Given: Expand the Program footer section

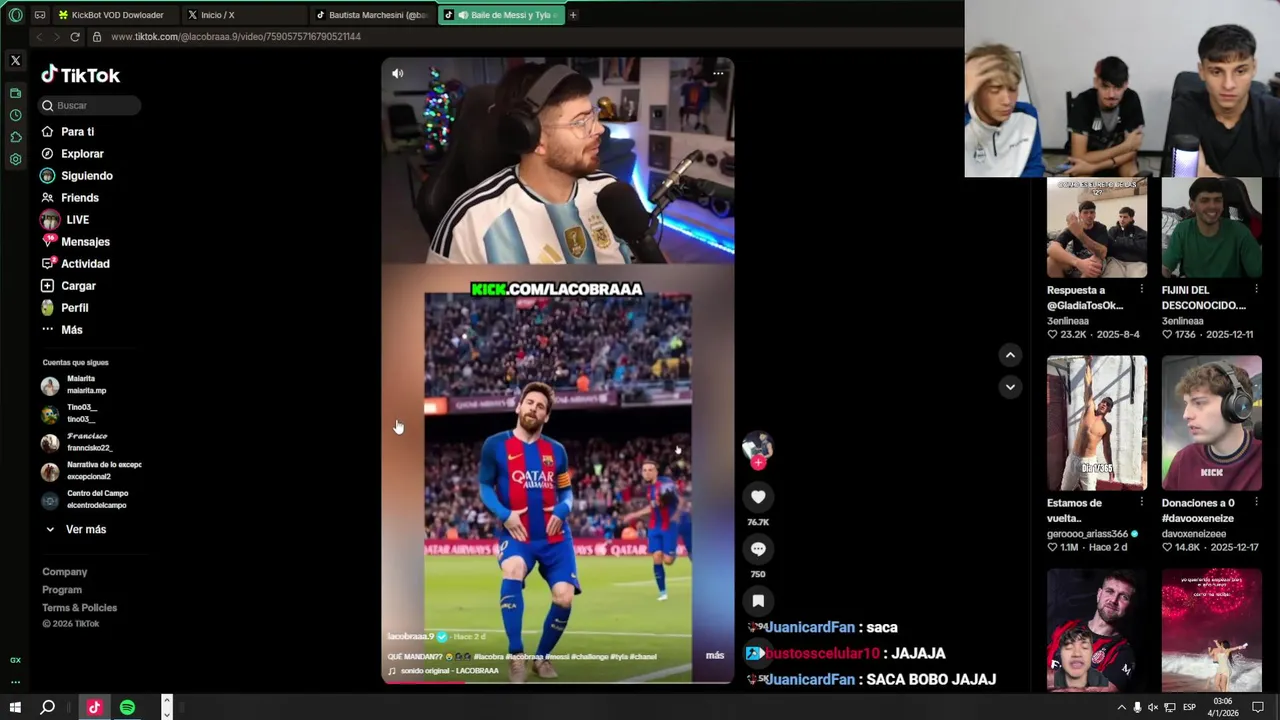Looking at the screenshot, I should coord(62,590).
